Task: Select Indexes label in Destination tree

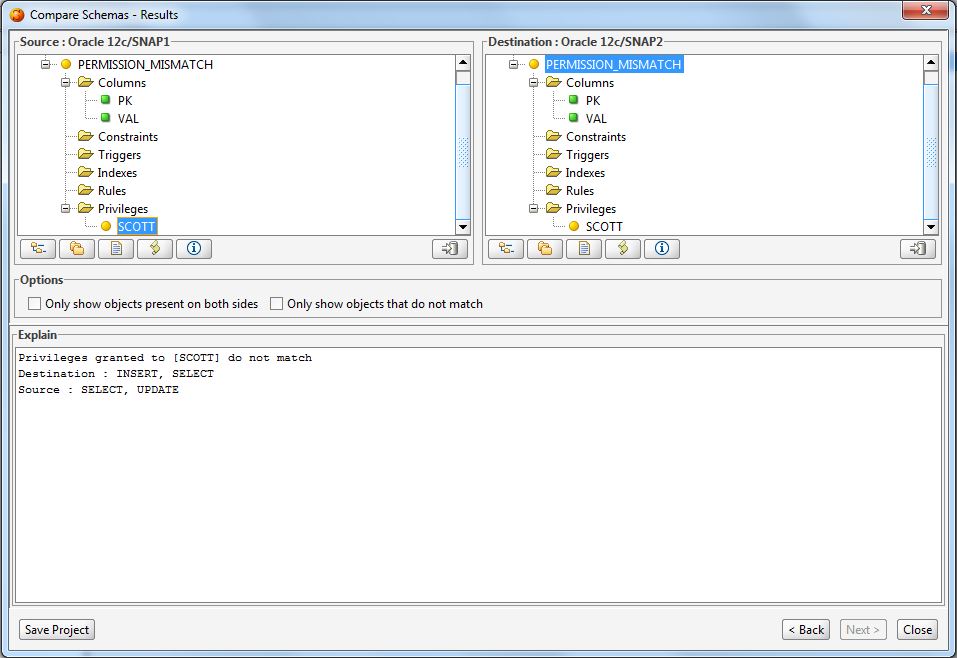Action: 585,173
